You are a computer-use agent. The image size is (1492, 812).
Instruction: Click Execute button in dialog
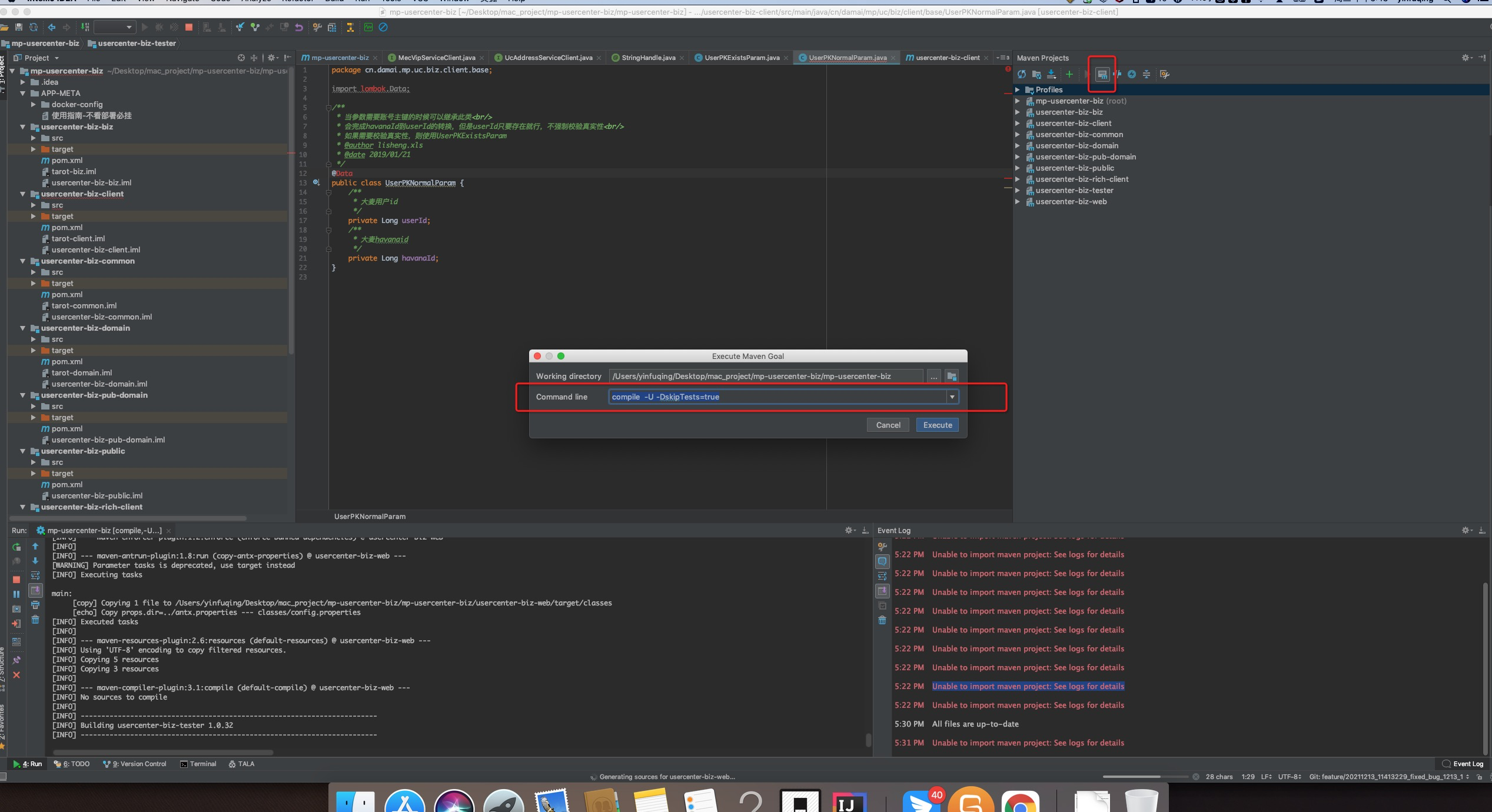coord(937,425)
